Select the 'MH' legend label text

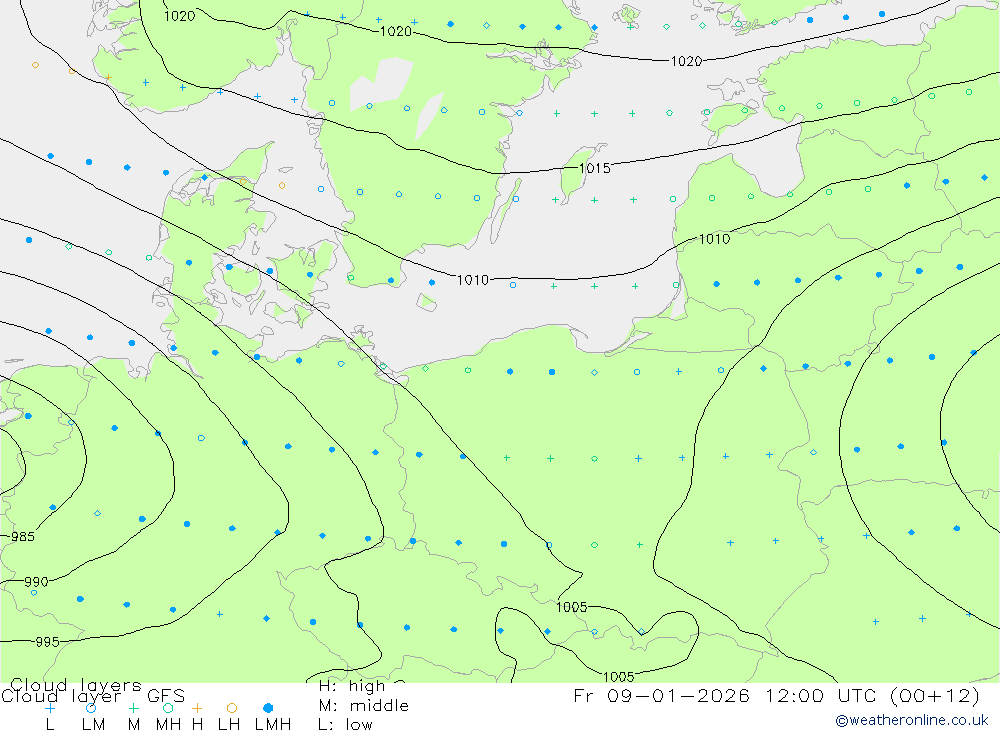[x=168, y=725]
